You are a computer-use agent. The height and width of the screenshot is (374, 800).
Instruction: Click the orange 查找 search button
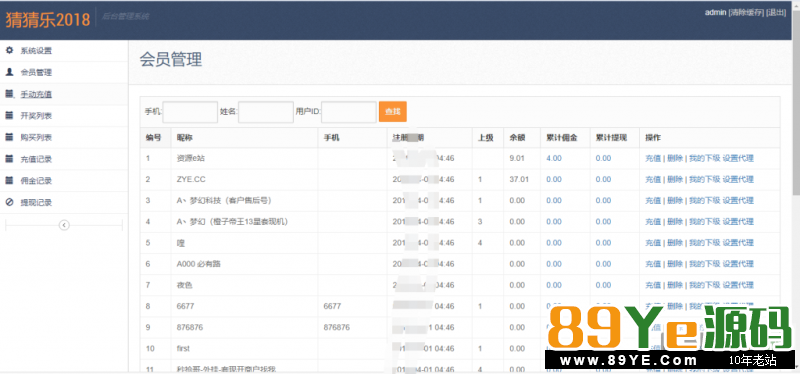pos(392,112)
